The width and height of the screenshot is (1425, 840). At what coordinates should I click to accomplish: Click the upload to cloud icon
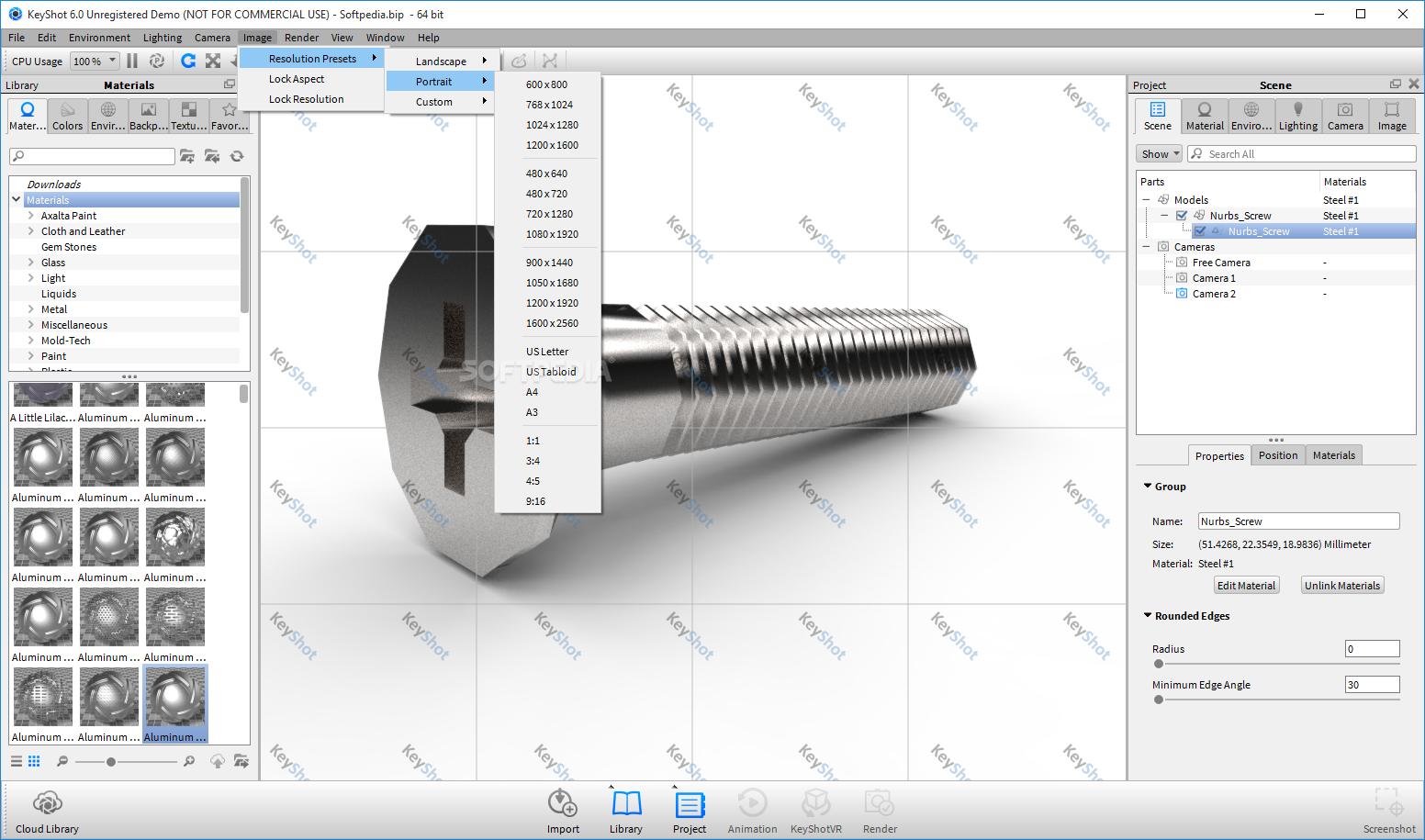tap(218, 761)
